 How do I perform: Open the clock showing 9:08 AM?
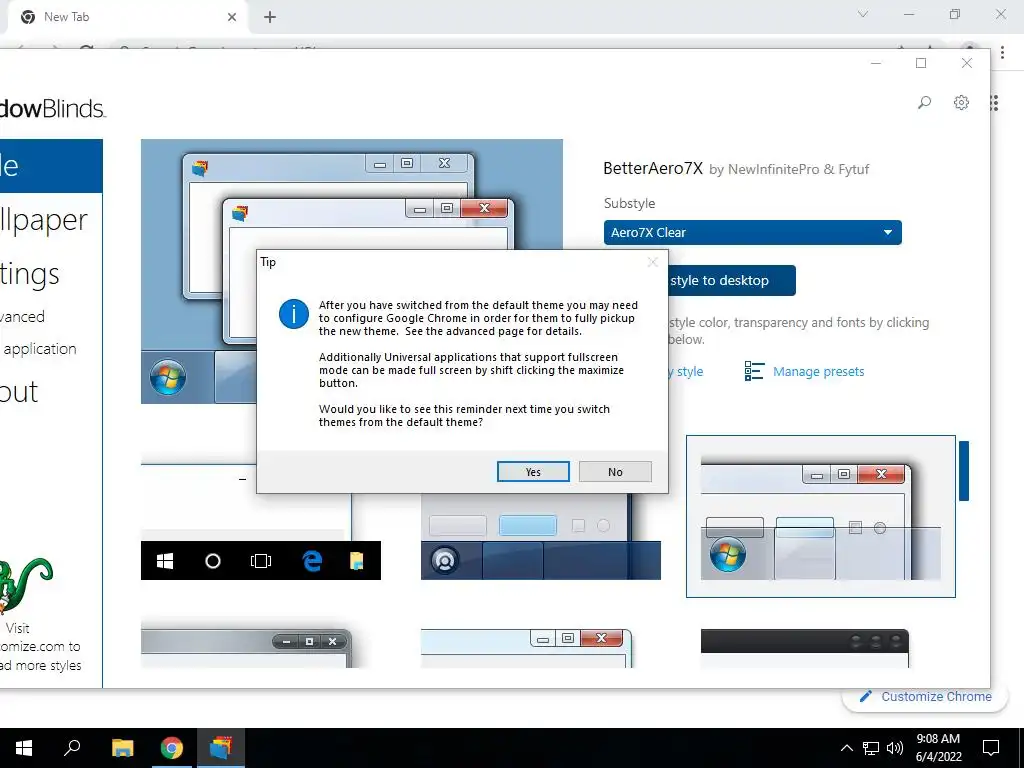[x=938, y=748]
